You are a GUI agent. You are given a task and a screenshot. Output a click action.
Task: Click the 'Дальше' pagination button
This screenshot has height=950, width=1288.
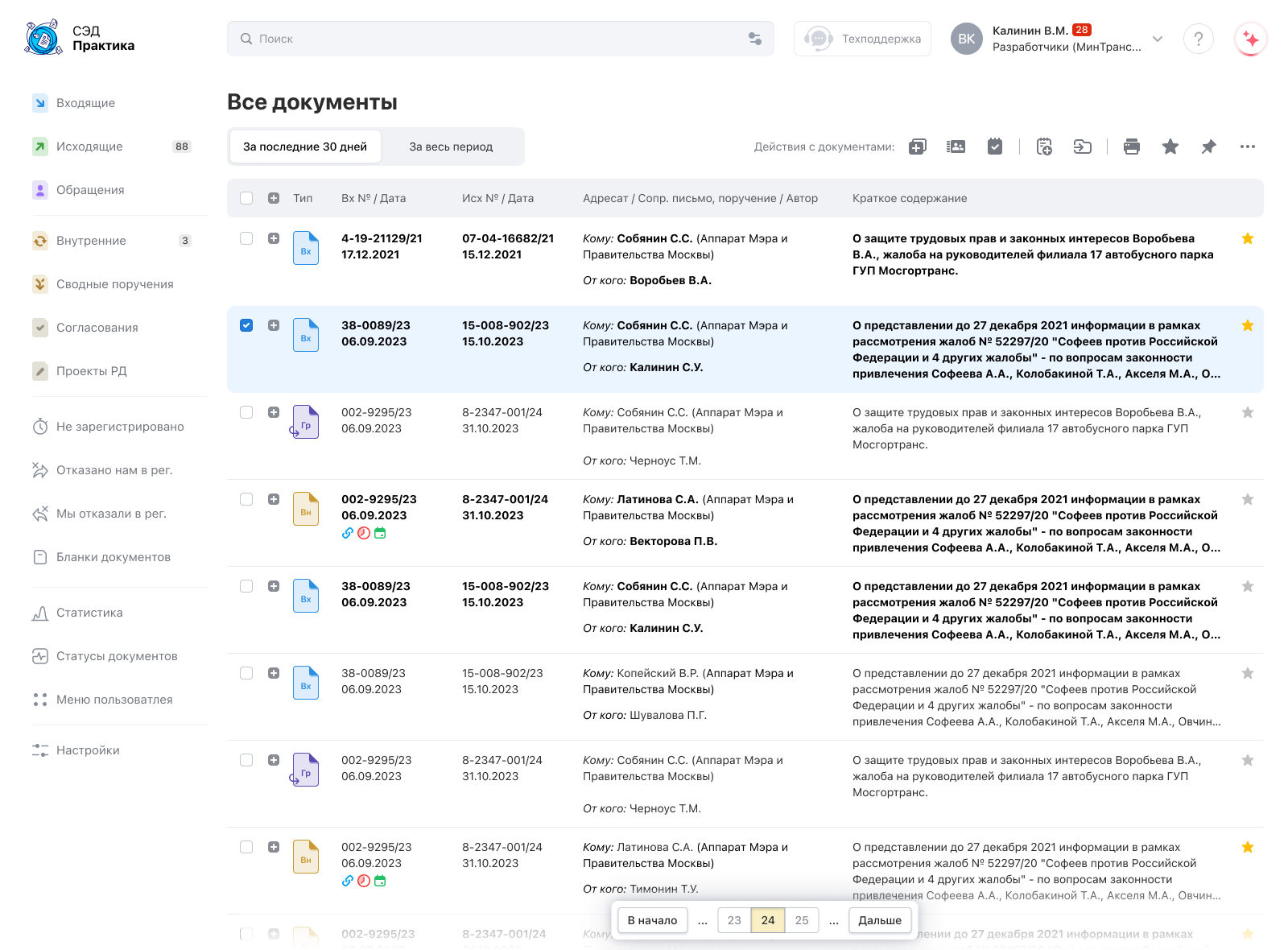pos(879,920)
